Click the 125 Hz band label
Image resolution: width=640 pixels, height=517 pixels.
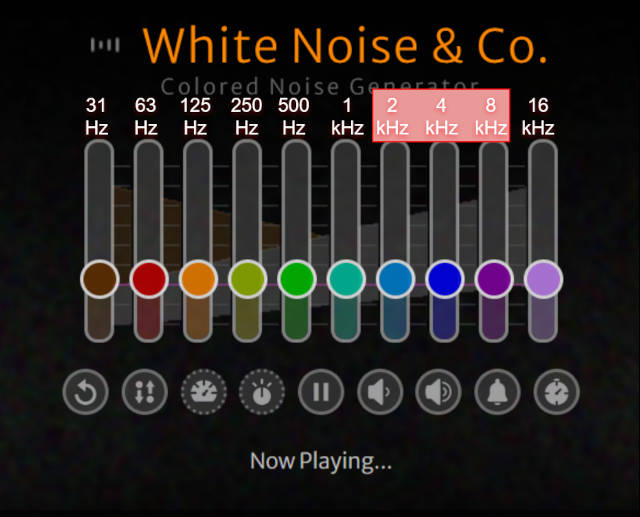196,117
